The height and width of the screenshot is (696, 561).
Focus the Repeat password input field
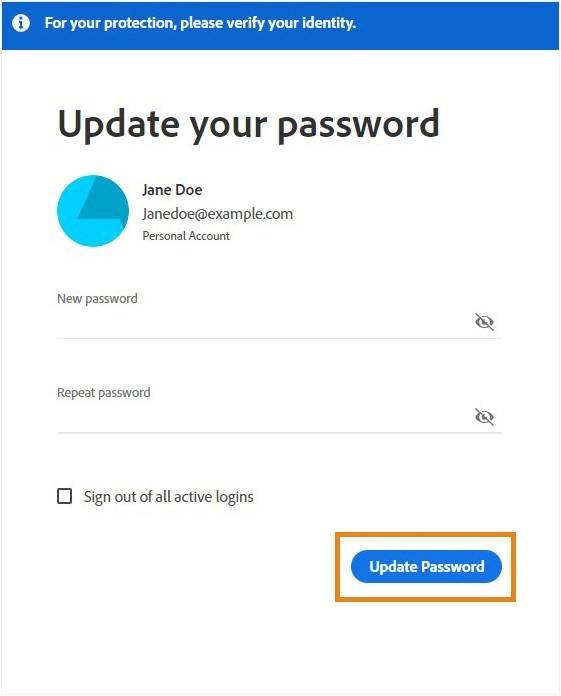click(264, 417)
